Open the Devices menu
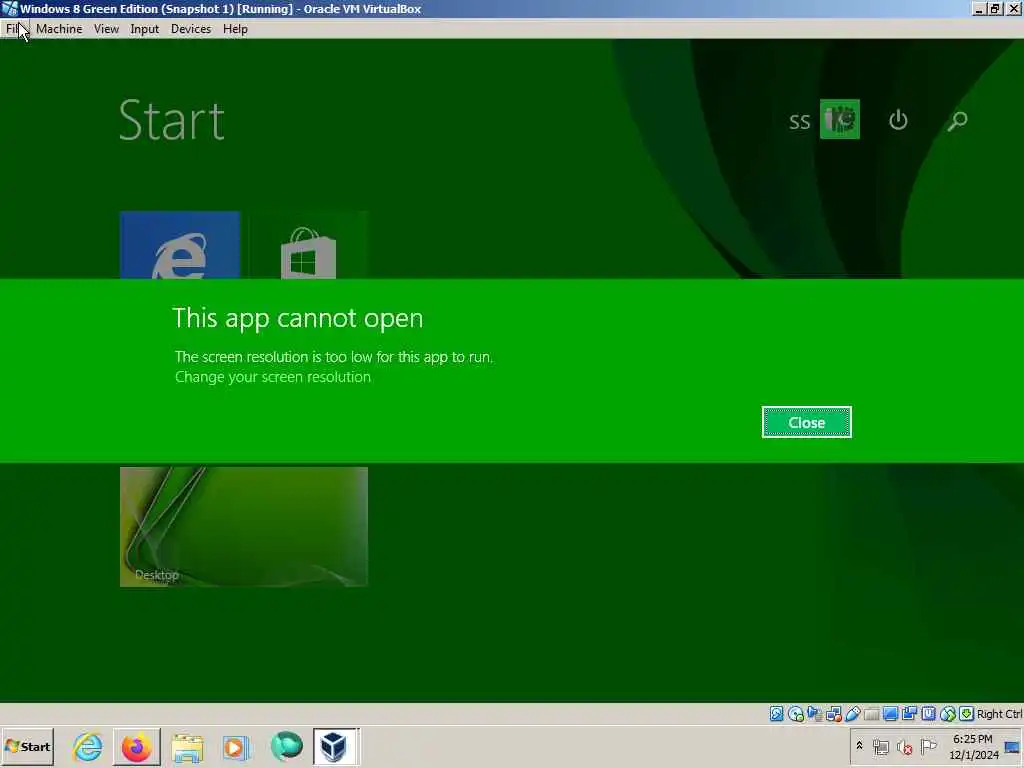 (x=191, y=29)
